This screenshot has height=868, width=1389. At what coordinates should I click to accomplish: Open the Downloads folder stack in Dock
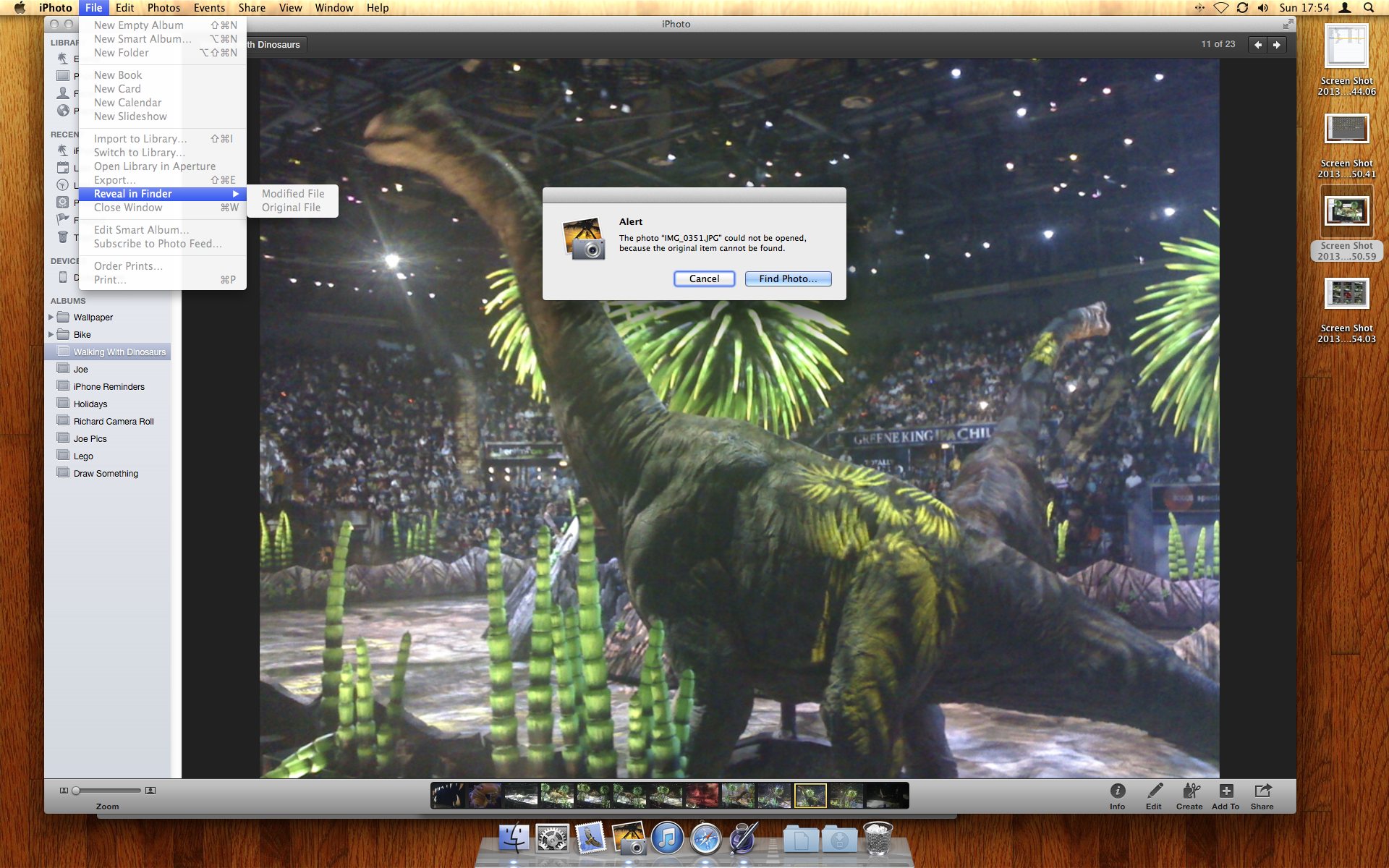tap(839, 840)
